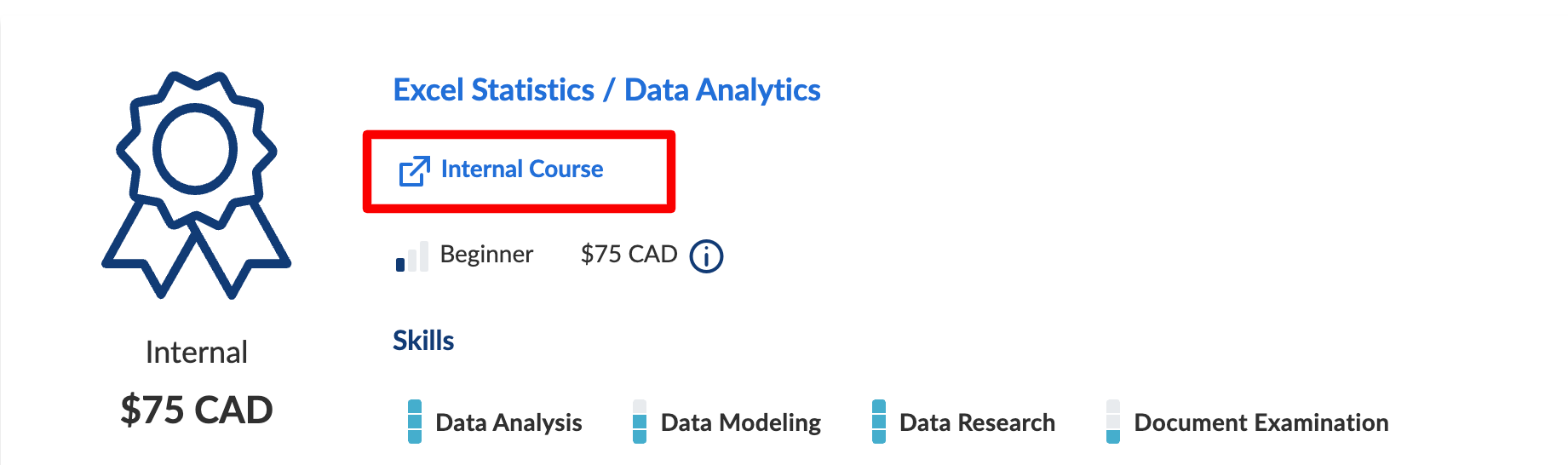The width and height of the screenshot is (1568, 465).
Task: Click the $75 CAD price beside Beginner
Action: click(x=629, y=254)
